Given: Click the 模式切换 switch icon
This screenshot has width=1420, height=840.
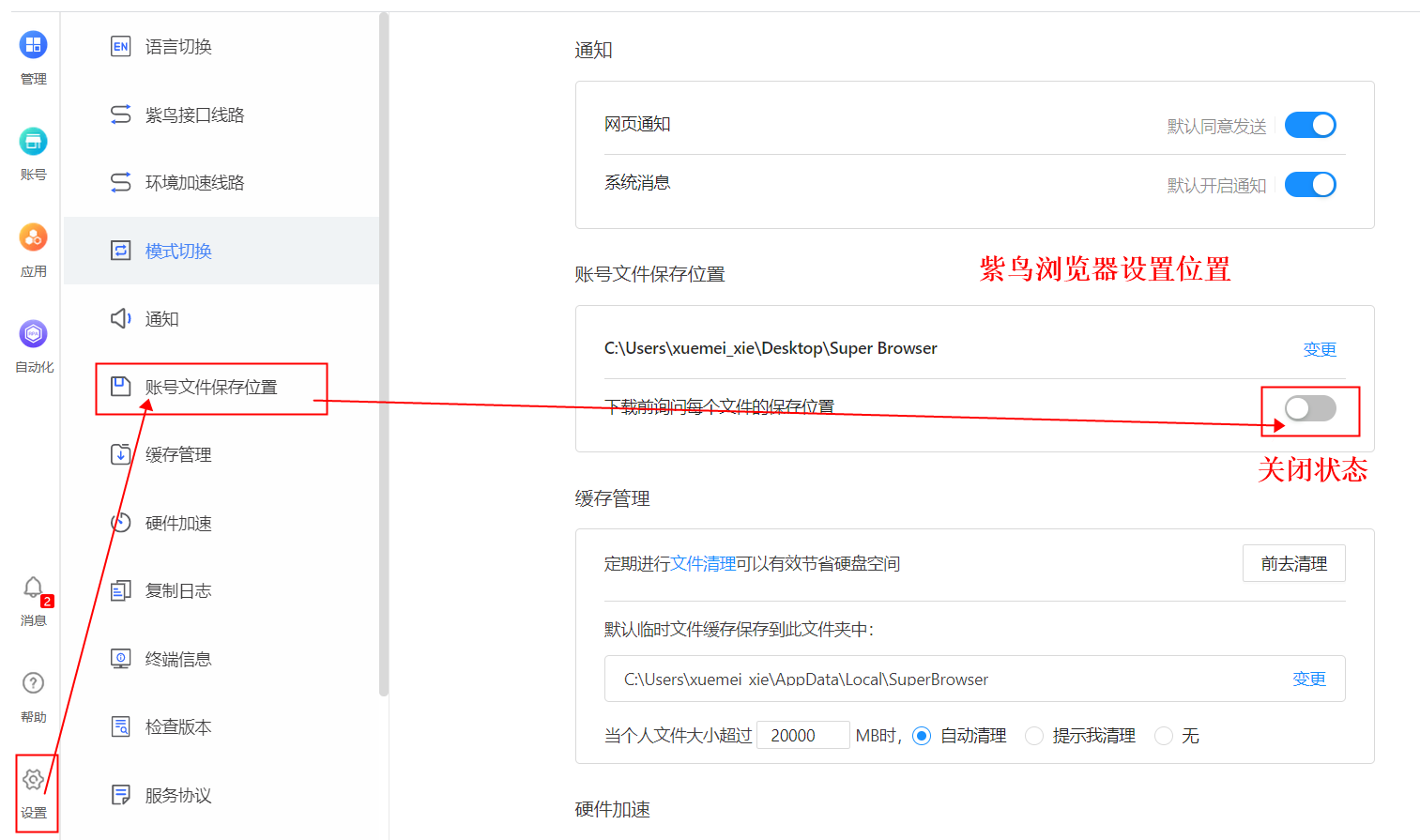Looking at the screenshot, I should click(121, 251).
